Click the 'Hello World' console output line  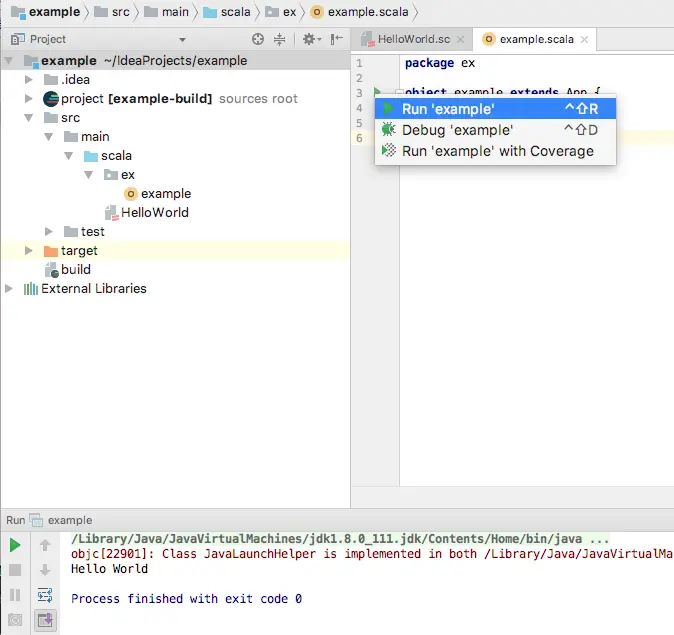tap(109, 569)
